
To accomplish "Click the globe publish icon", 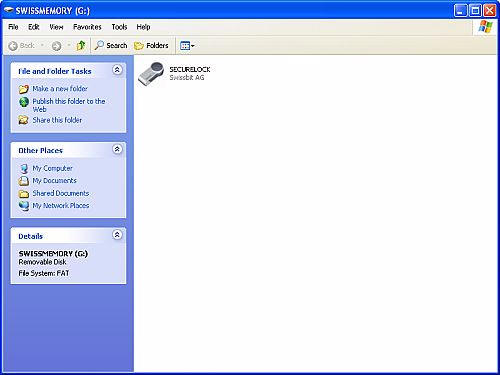I will pos(24,102).
